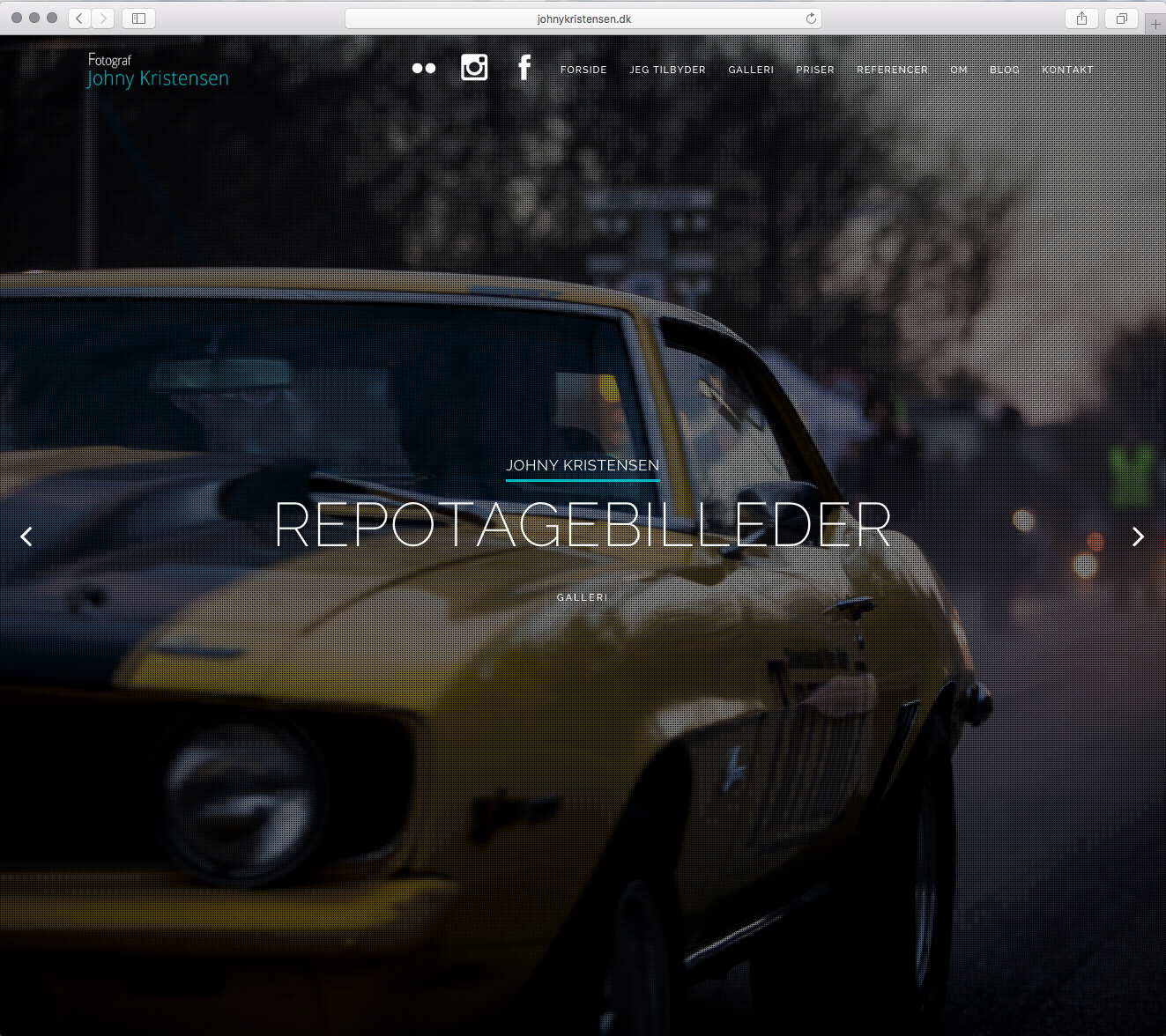This screenshot has height=1036, width=1166.
Task: Add a new tab with plus button
Action: click(1155, 24)
